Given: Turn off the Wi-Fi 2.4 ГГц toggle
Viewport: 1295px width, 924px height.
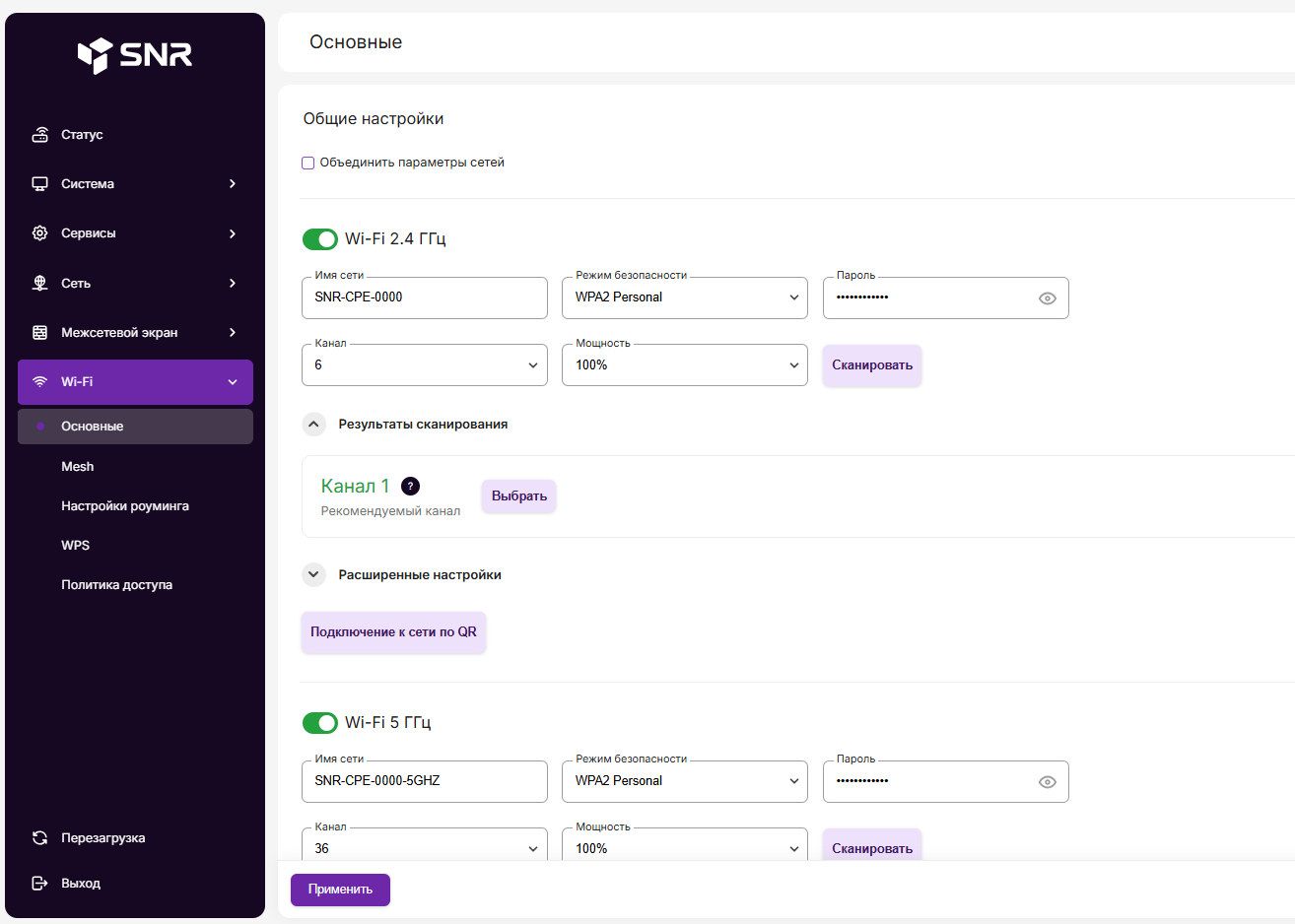Looking at the screenshot, I should click(x=320, y=239).
